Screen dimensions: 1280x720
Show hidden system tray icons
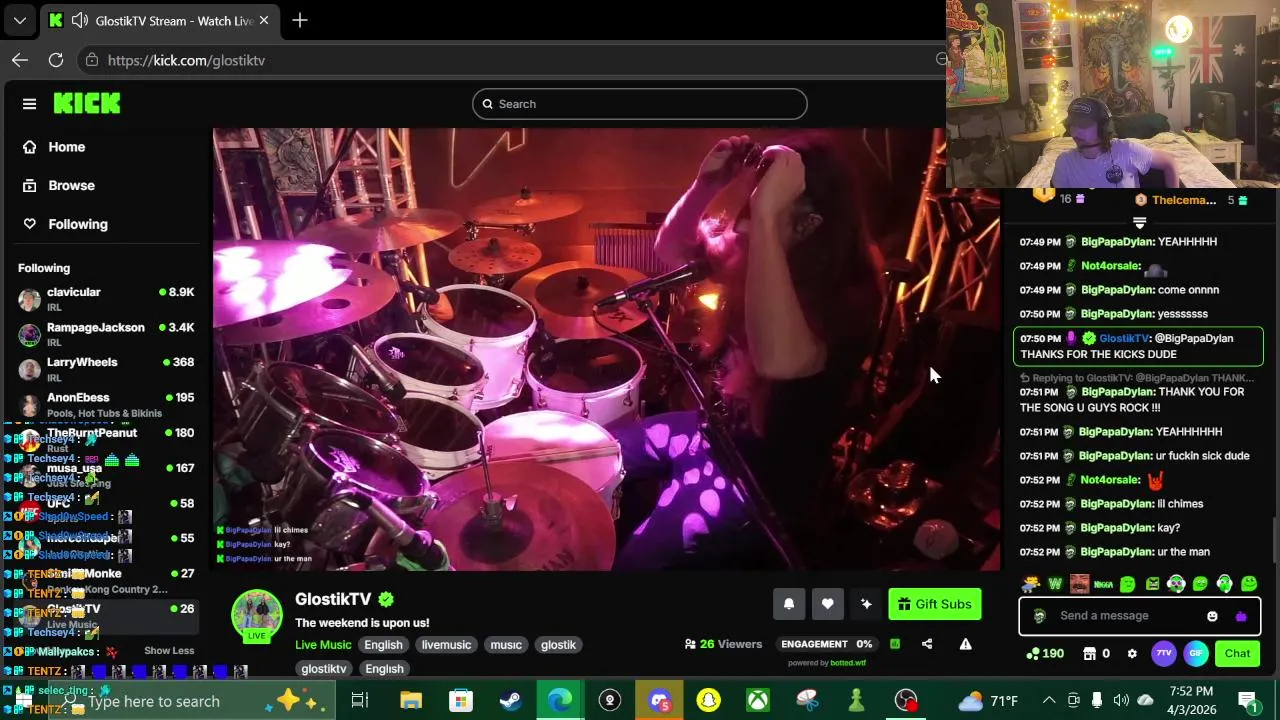click(1048, 701)
